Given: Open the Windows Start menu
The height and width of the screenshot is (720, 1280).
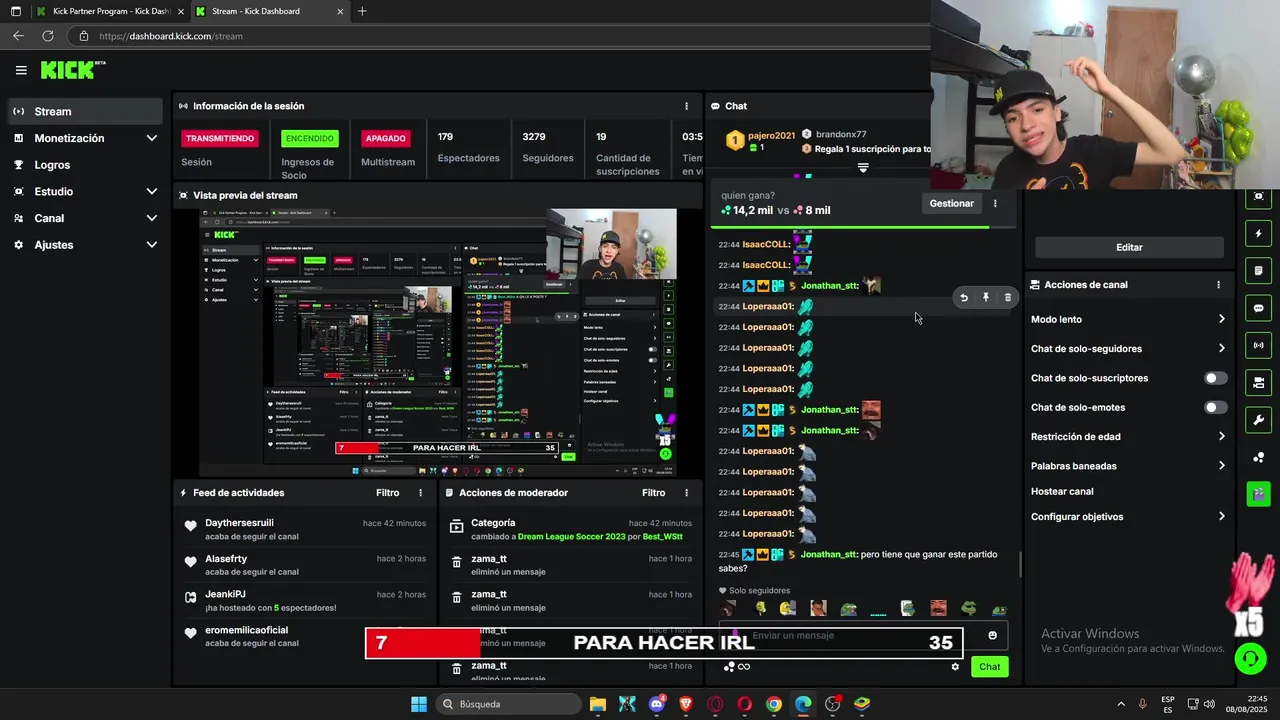Looking at the screenshot, I should tap(418, 704).
